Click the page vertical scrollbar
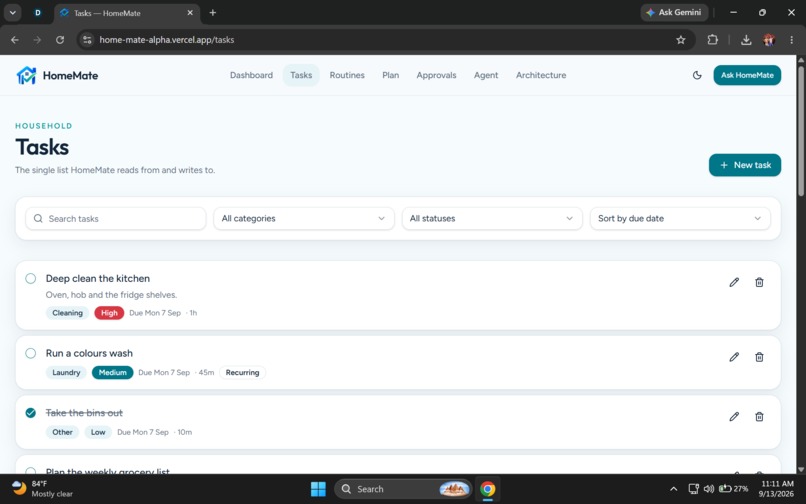 pos(801,131)
